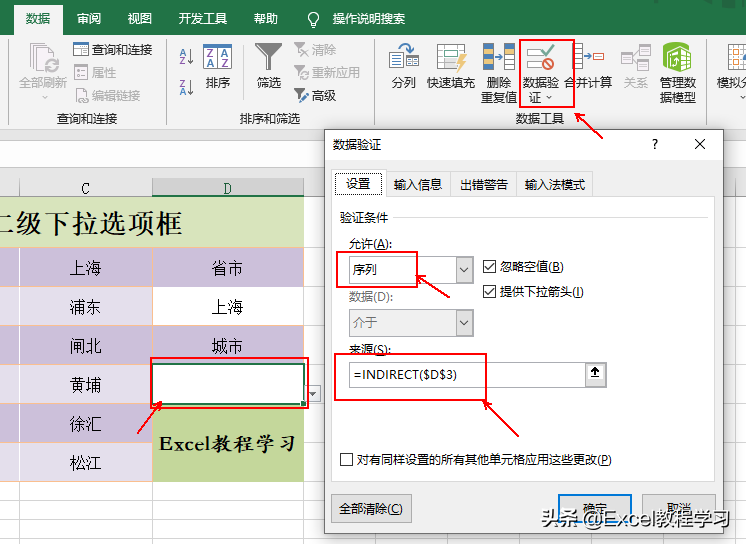Click the 模拟分析 what-if icon

tap(736, 57)
